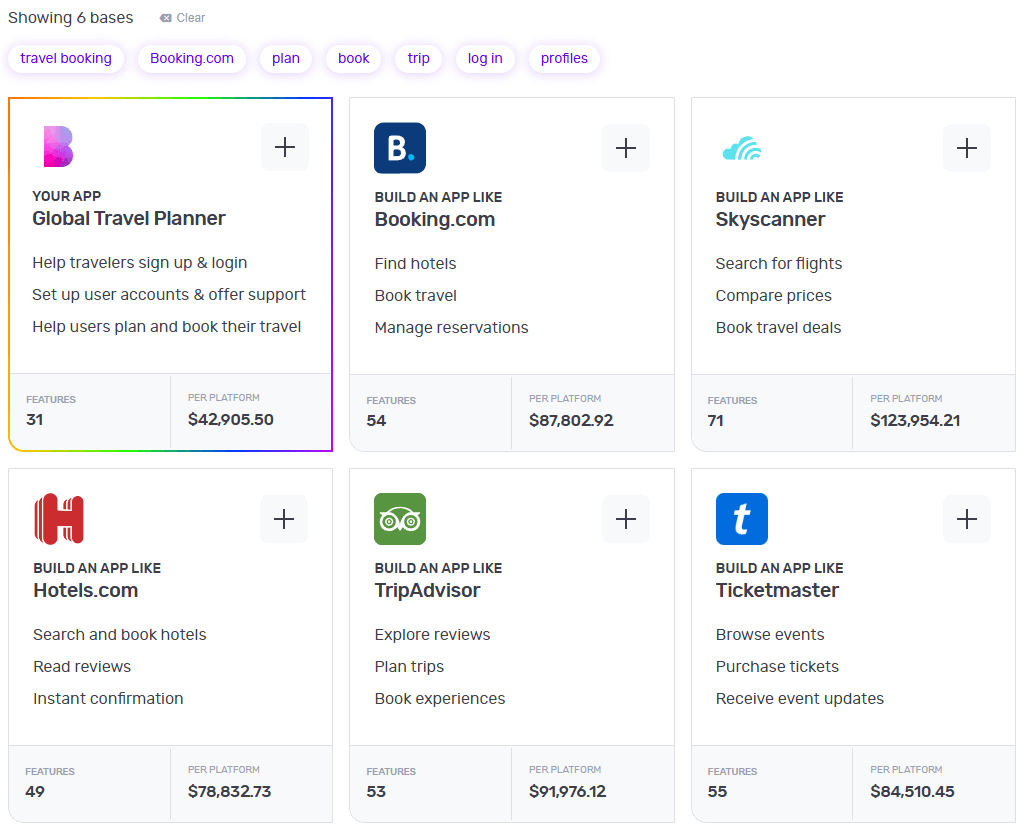Image resolution: width=1029 pixels, height=832 pixels.
Task: Click the $78,832.73 Hotels.com price
Action: pyautogui.click(x=230, y=792)
